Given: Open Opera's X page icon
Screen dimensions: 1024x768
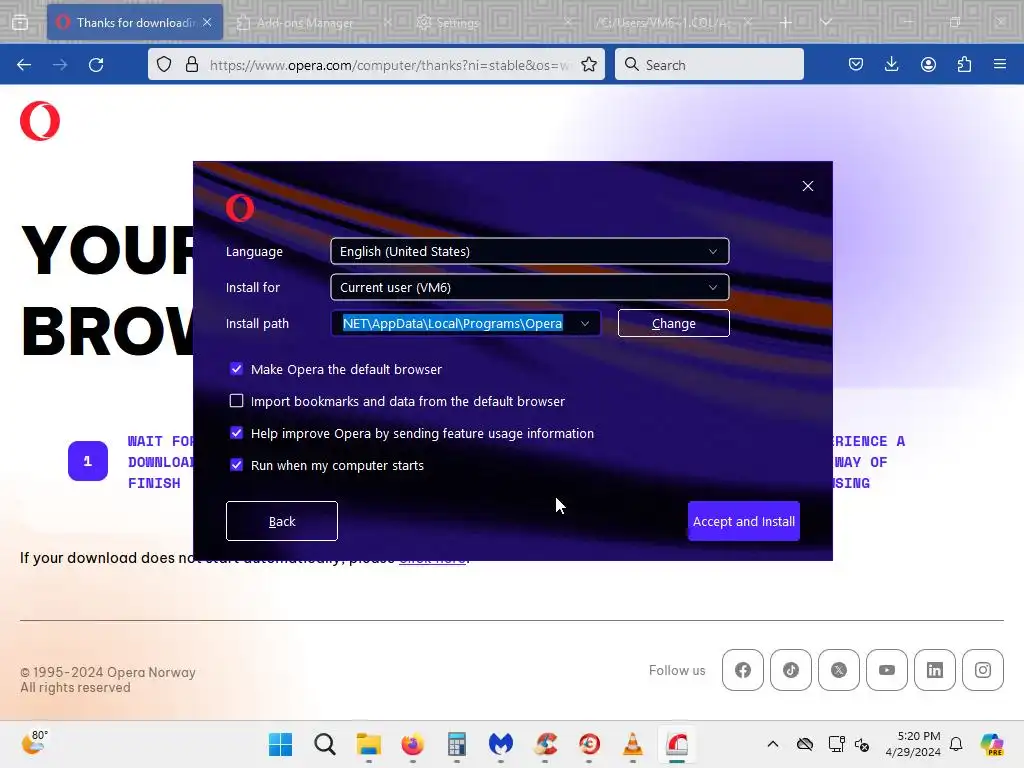Looking at the screenshot, I should click(839, 670).
